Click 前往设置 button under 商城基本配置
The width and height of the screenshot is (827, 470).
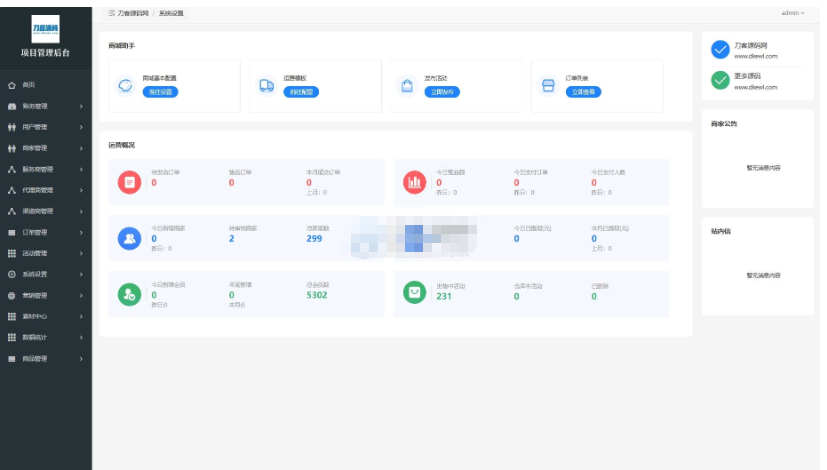pos(160,91)
